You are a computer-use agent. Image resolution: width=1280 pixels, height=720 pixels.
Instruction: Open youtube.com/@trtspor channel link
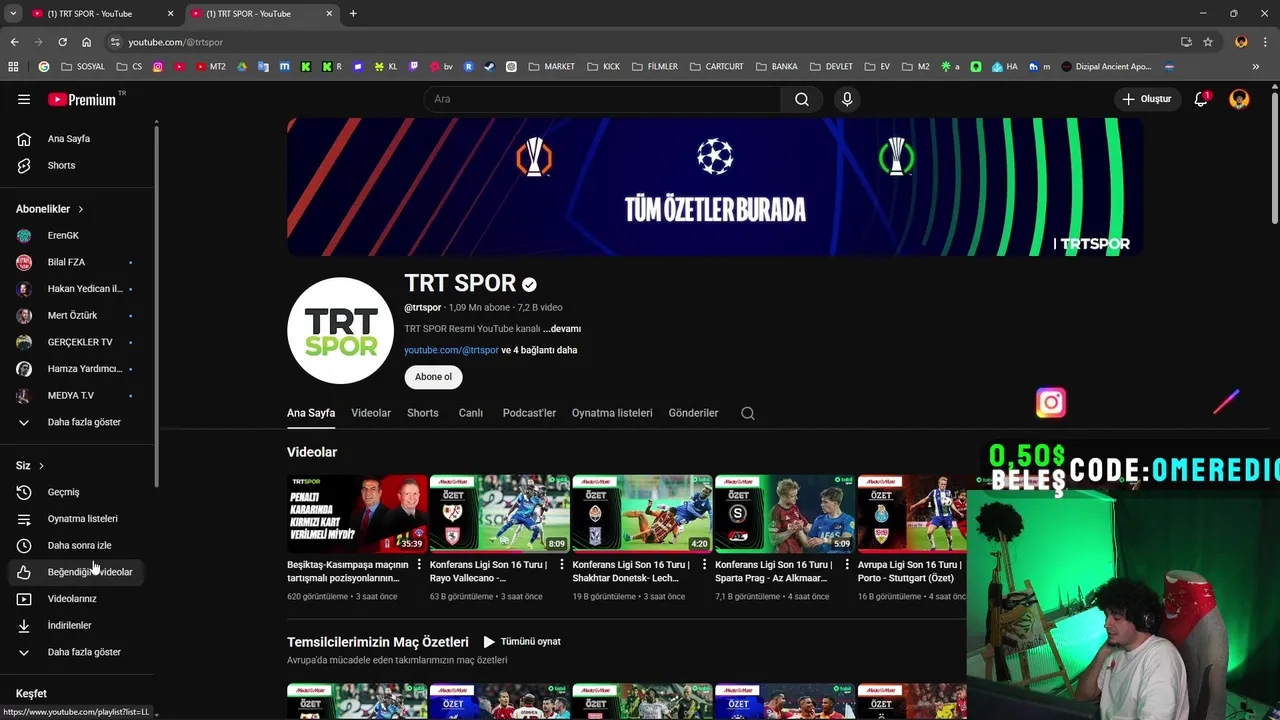pyautogui.click(x=451, y=350)
